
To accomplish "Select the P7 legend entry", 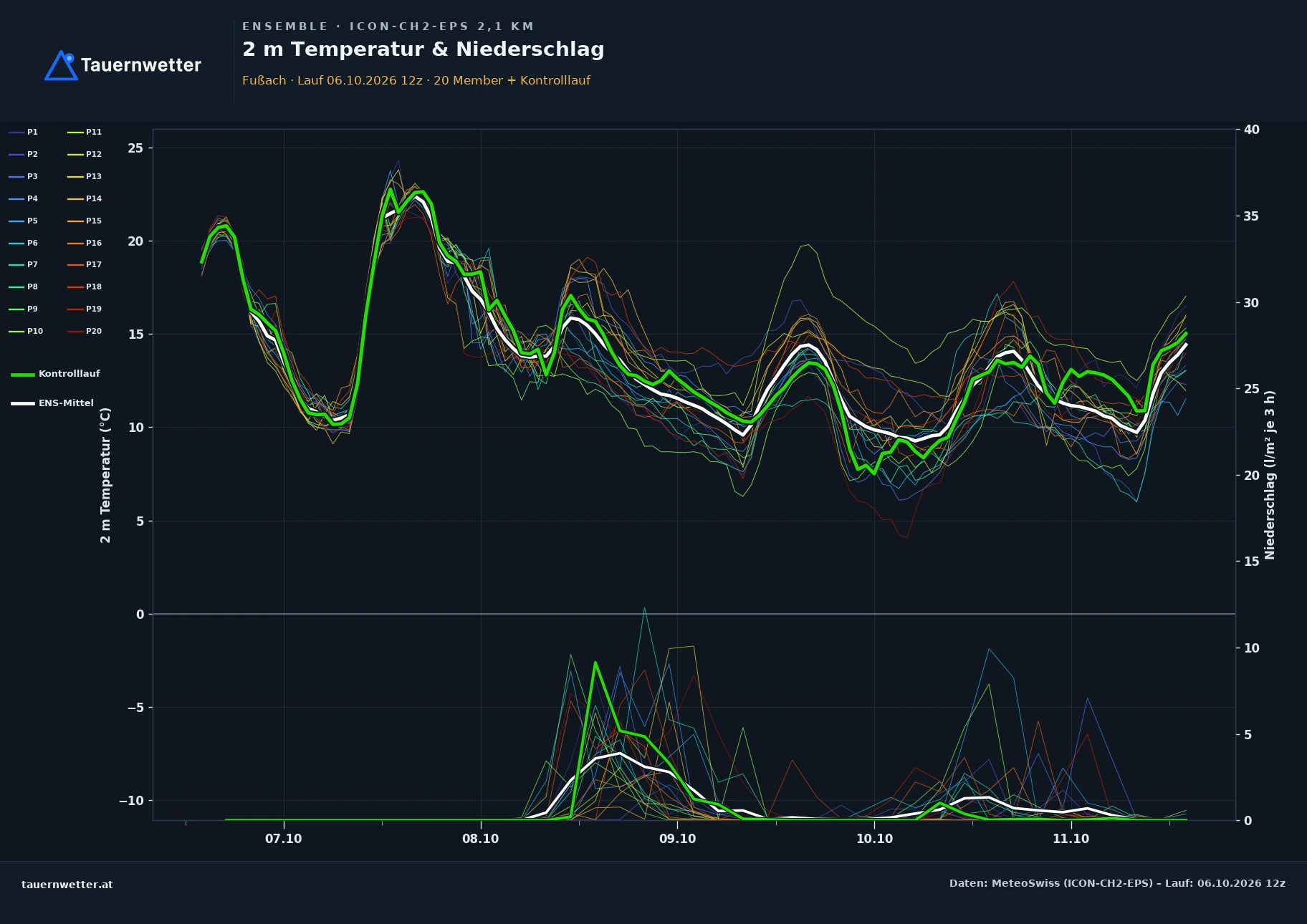I will coord(24,264).
